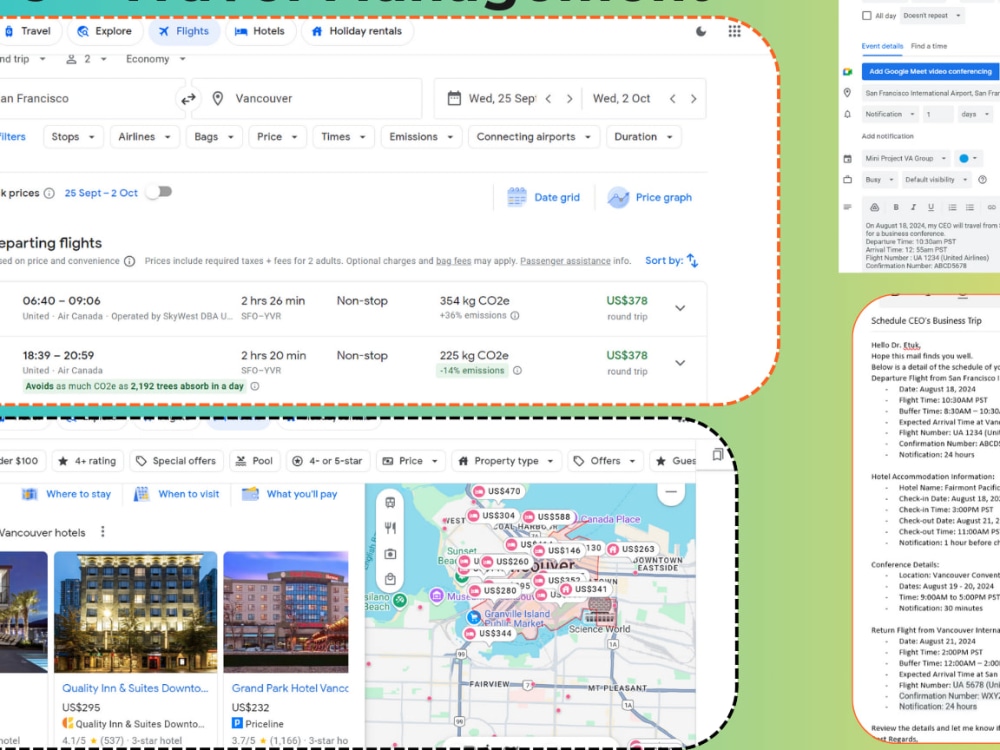Check the All day checkbox
The image size is (1000, 750).
pyautogui.click(x=867, y=15)
